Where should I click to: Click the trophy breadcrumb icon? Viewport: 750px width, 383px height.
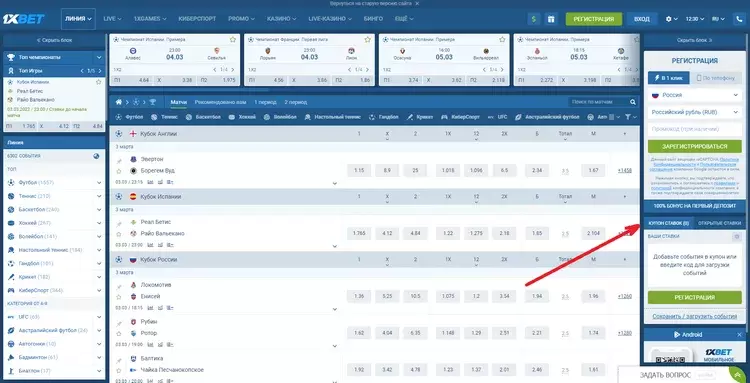click(x=153, y=102)
